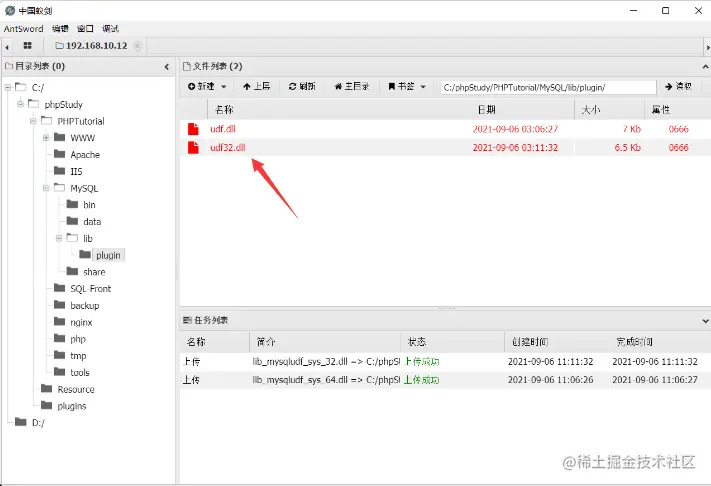
Task: Collapse the file list panel chevron
Action: pos(705,67)
